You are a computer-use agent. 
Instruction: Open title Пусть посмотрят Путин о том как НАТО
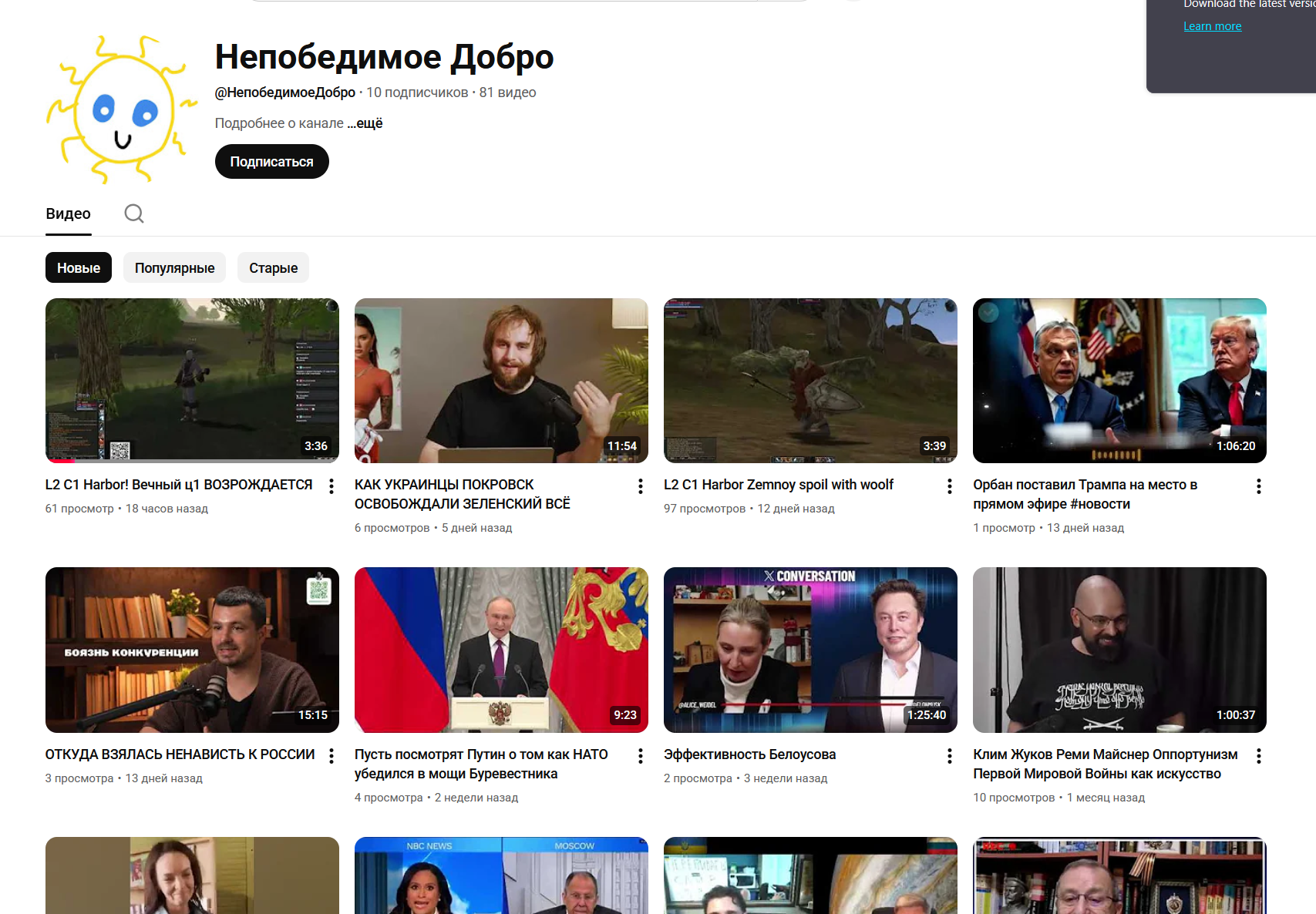481,764
